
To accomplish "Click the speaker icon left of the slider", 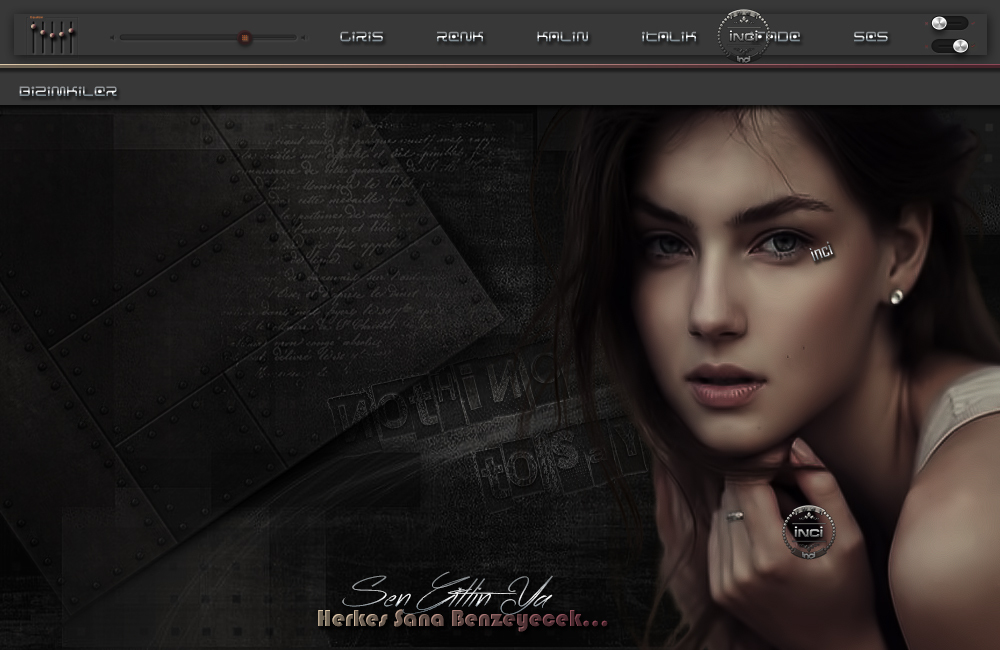I will click(x=112, y=38).
